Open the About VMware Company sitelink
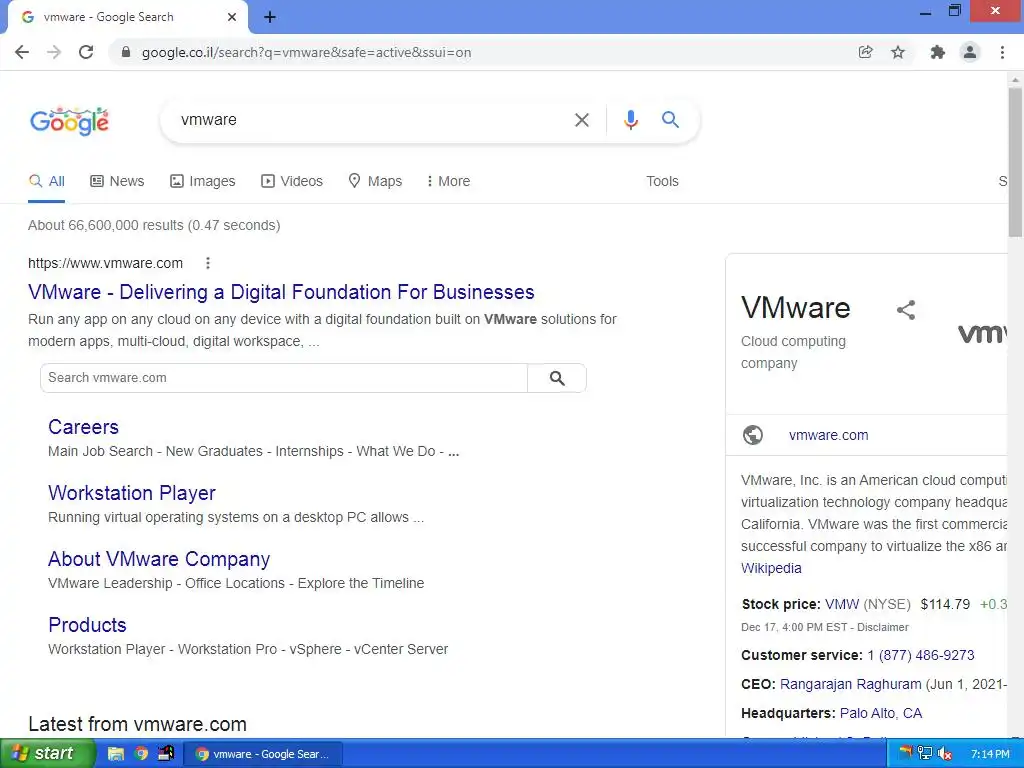The height and width of the screenshot is (768, 1024). coord(159,559)
